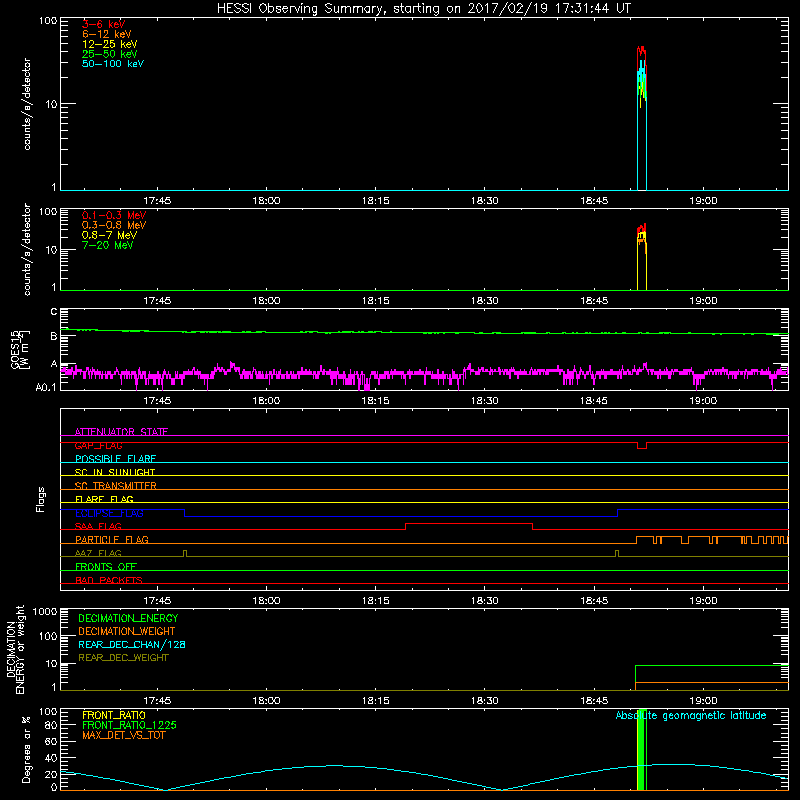Click the 19:00 tick label under flags panel

(703, 601)
